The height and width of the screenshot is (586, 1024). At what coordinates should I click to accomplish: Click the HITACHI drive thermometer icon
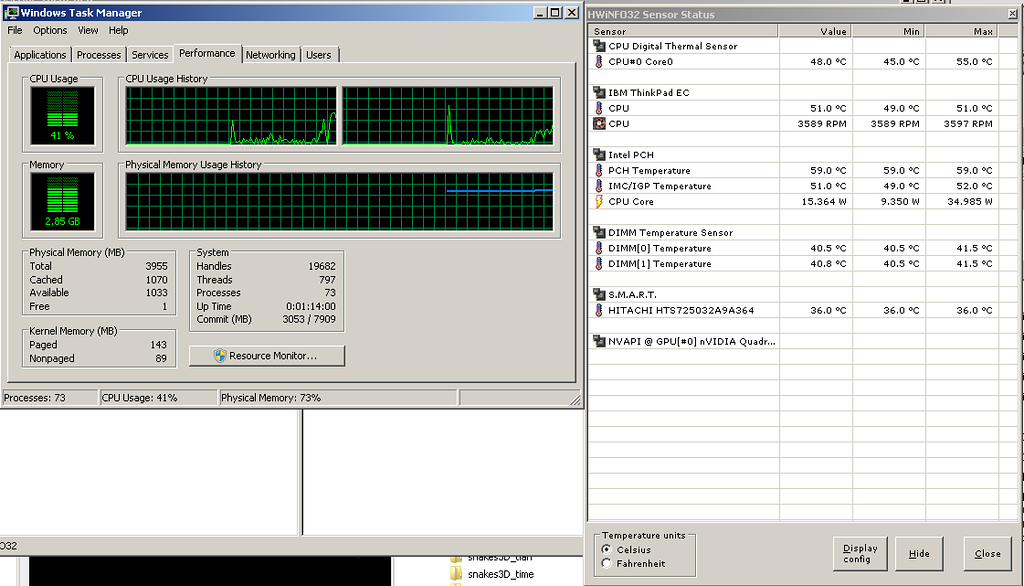click(599, 310)
